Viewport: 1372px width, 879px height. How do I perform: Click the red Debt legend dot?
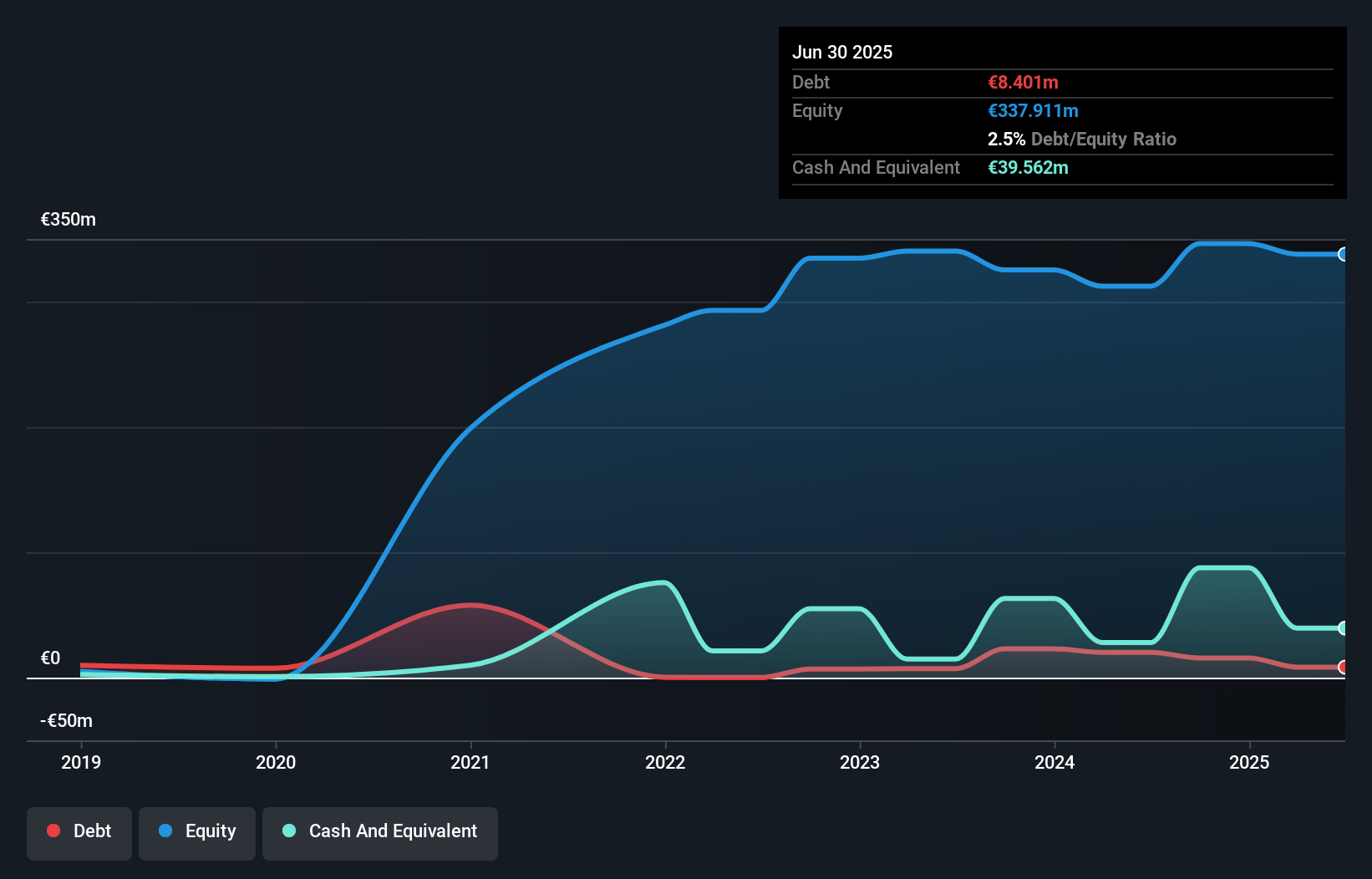tap(53, 831)
